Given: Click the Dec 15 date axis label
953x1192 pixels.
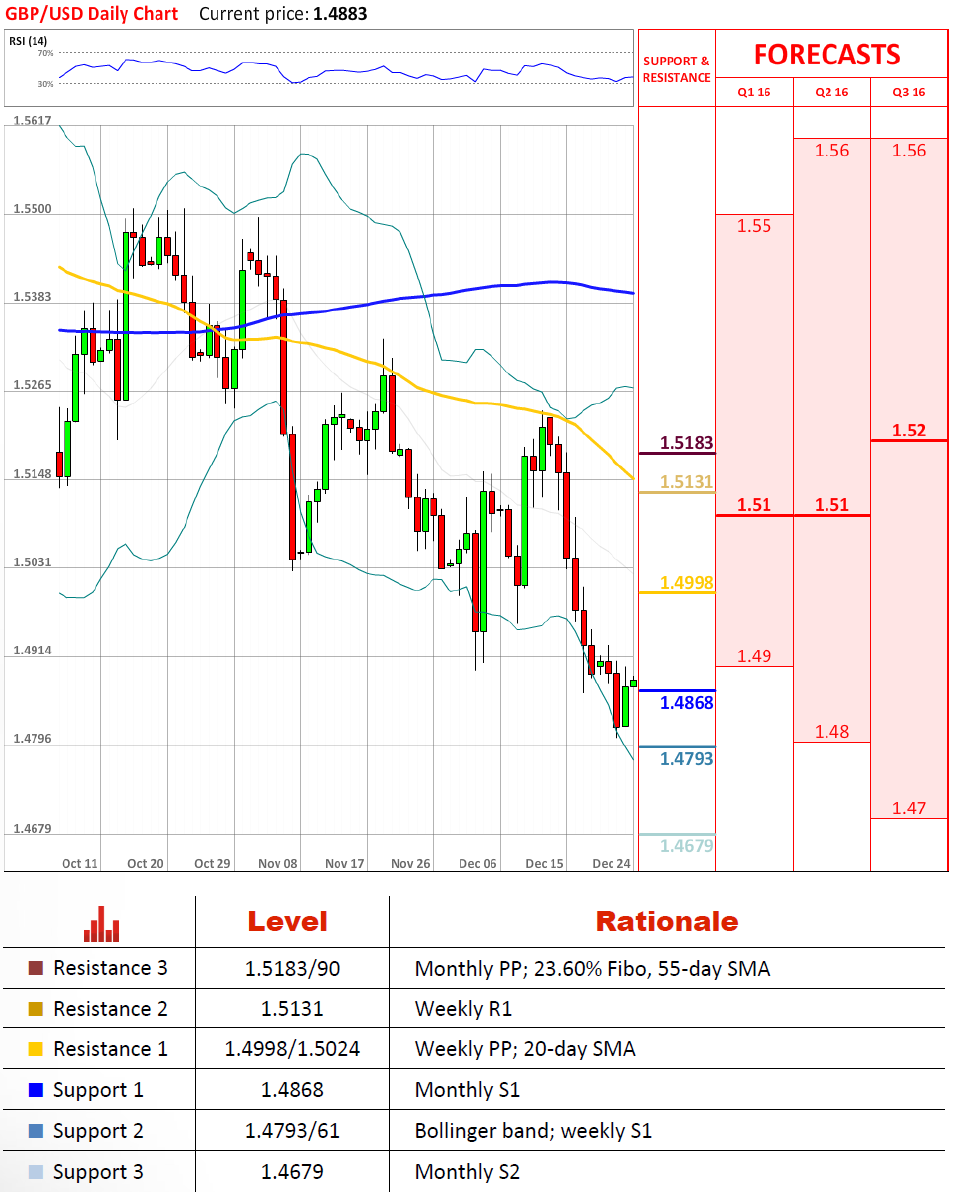Looking at the screenshot, I should point(544,864).
